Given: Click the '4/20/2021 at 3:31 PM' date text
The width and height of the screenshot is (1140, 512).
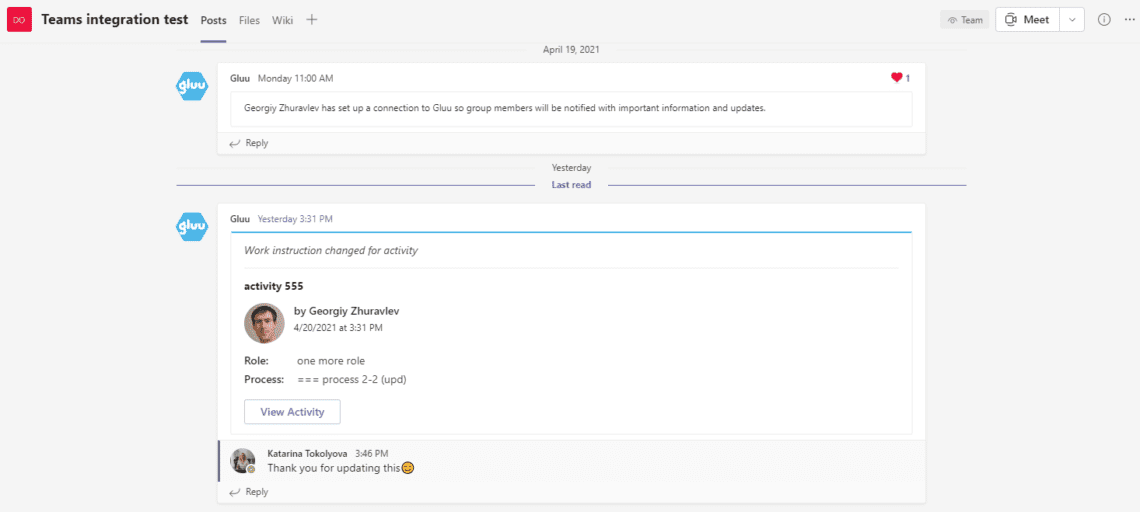Looking at the screenshot, I should (338, 328).
